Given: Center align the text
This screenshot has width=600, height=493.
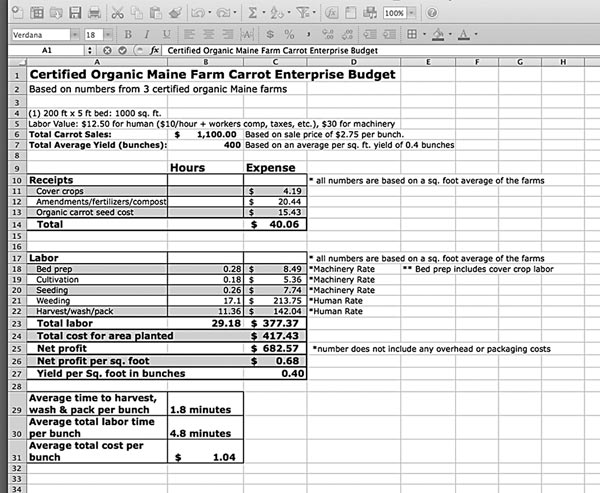Looking at the screenshot, I should (x=208, y=34).
